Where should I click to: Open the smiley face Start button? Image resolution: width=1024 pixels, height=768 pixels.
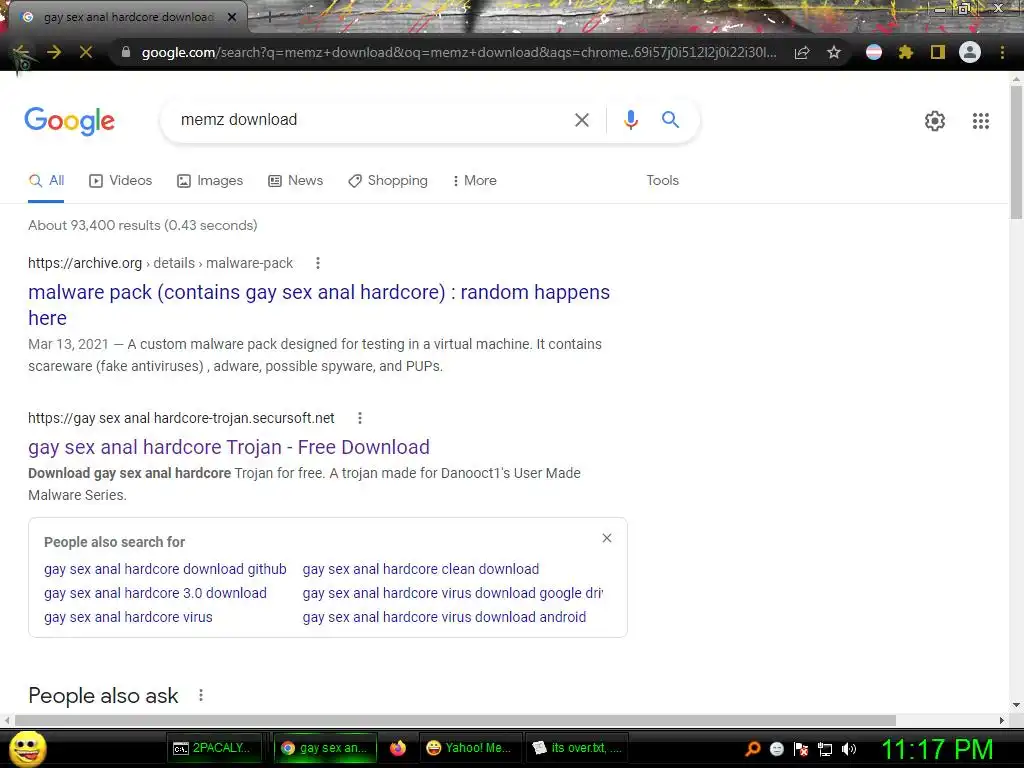click(x=27, y=748)
